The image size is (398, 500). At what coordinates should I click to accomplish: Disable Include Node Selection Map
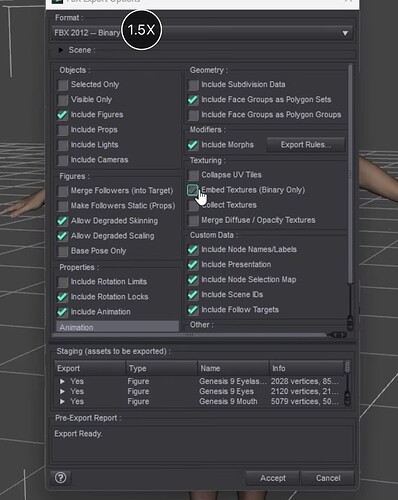tap(193, 280)
